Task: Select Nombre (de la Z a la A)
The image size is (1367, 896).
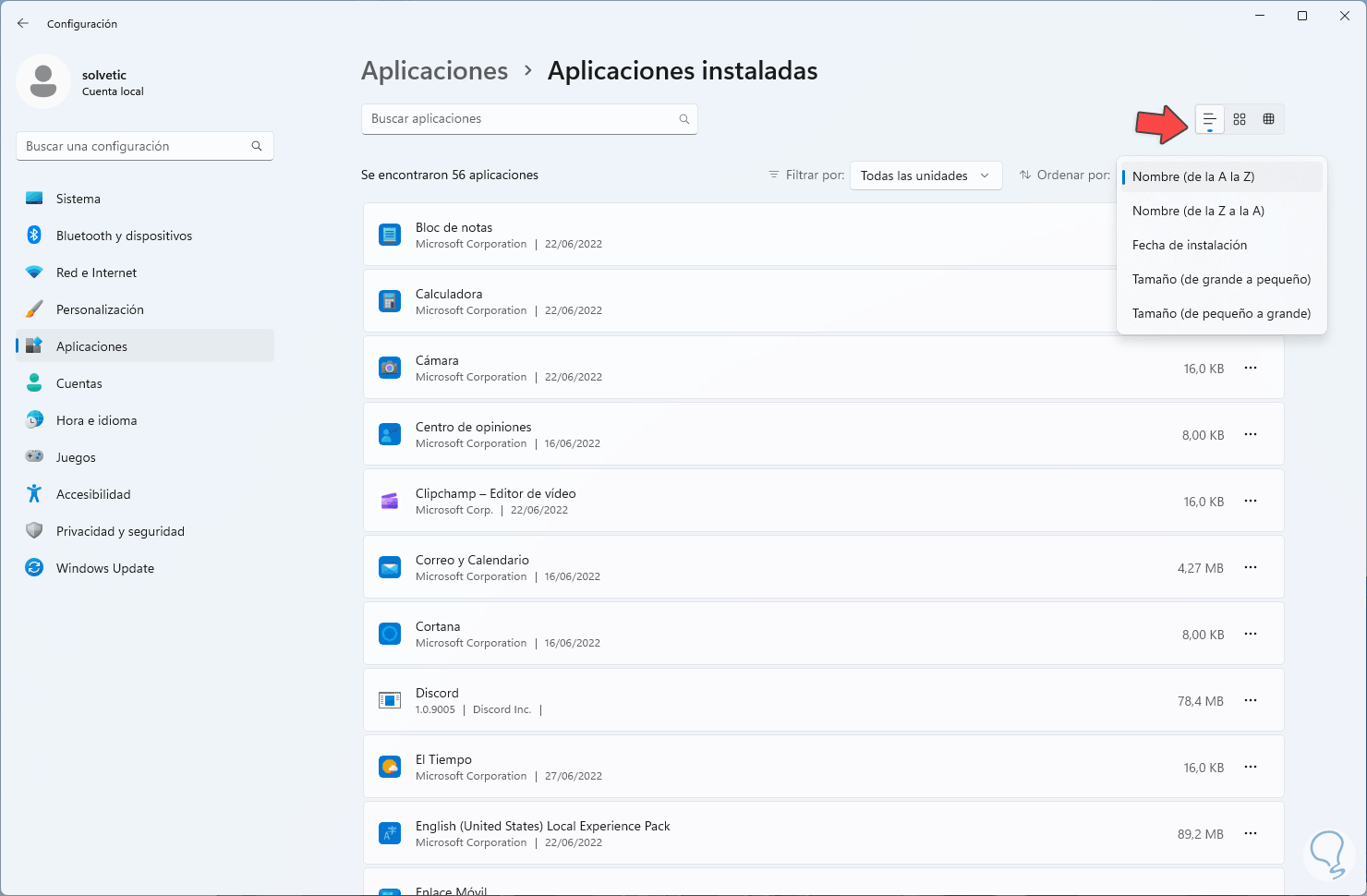Action: point(1198,211)
